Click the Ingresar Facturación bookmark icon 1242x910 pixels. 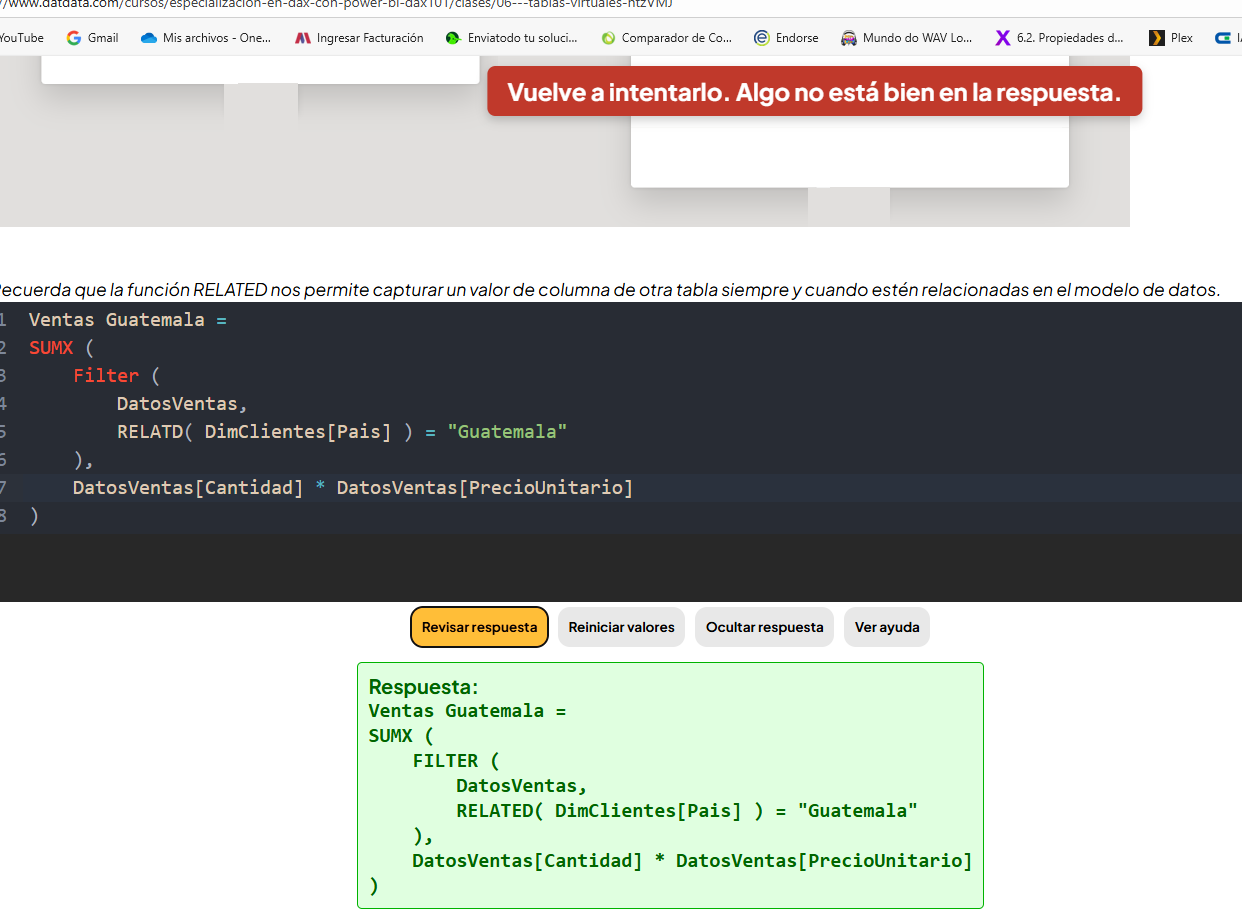(x=303, y=38)
